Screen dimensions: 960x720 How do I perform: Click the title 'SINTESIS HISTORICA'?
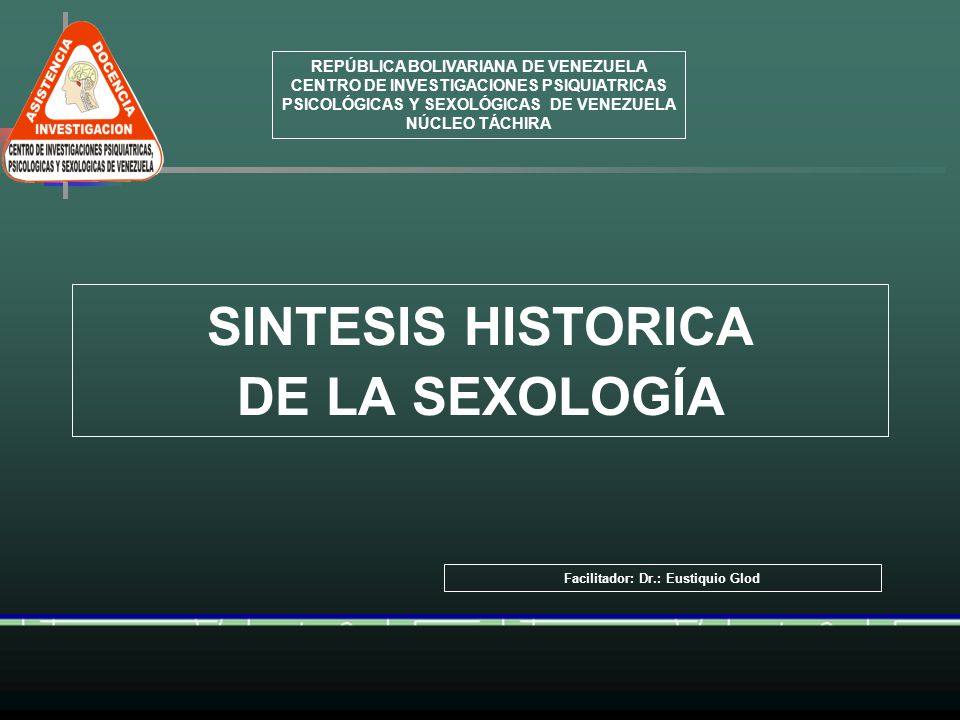pos(481,326)
